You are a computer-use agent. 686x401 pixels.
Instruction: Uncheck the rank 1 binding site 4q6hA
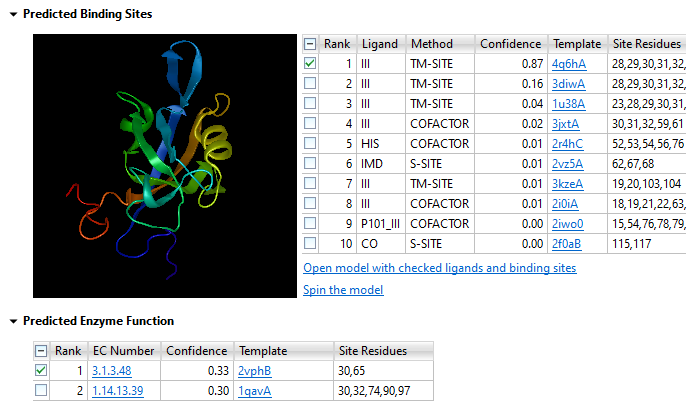(x=310, y=63)
